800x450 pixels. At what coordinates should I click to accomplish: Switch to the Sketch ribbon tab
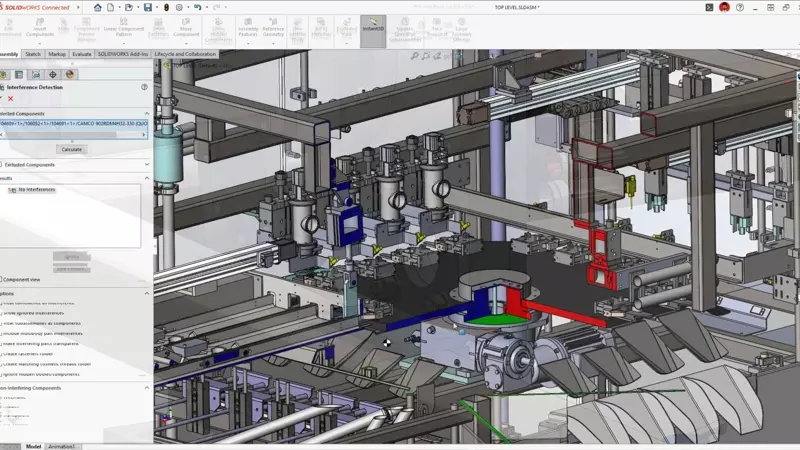(33, 54)
